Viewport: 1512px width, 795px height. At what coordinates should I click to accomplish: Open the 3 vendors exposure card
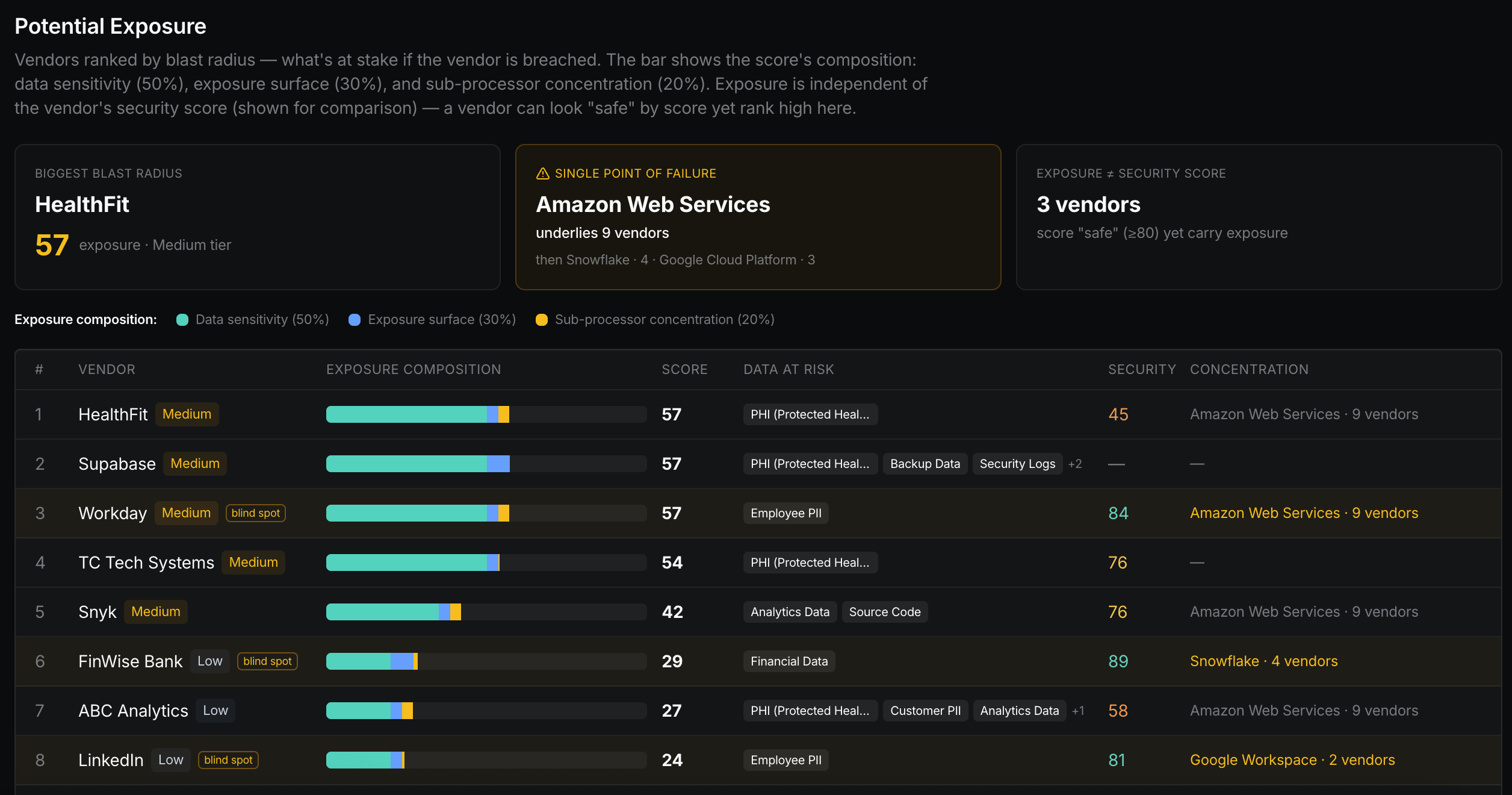click(1259, 217)
